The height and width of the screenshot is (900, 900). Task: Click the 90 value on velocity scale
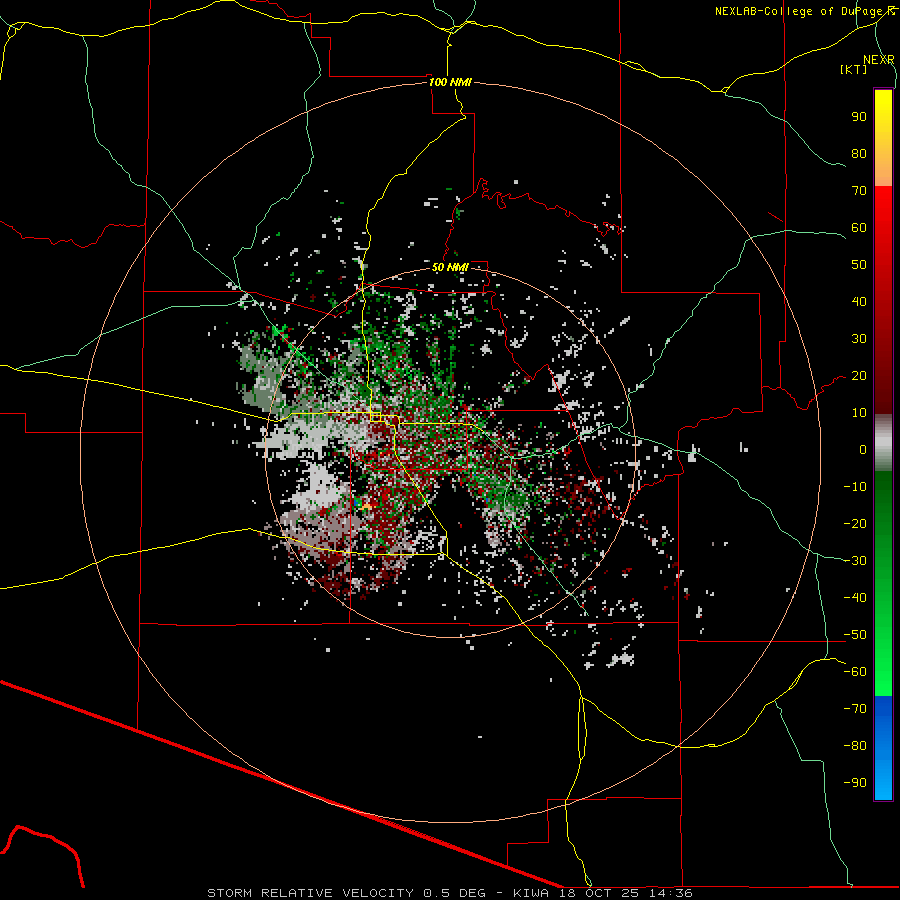(x=859, y=117)
